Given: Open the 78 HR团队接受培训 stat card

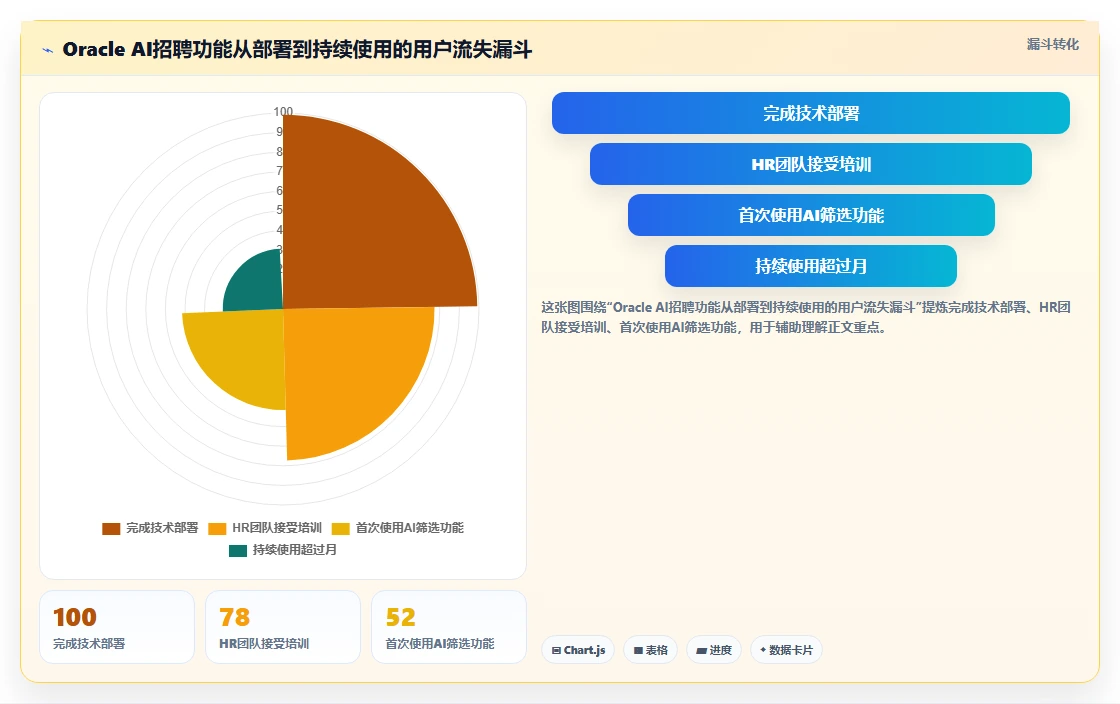Looking at the screenshot, I should pyautogui.click(x=283, y=627).
